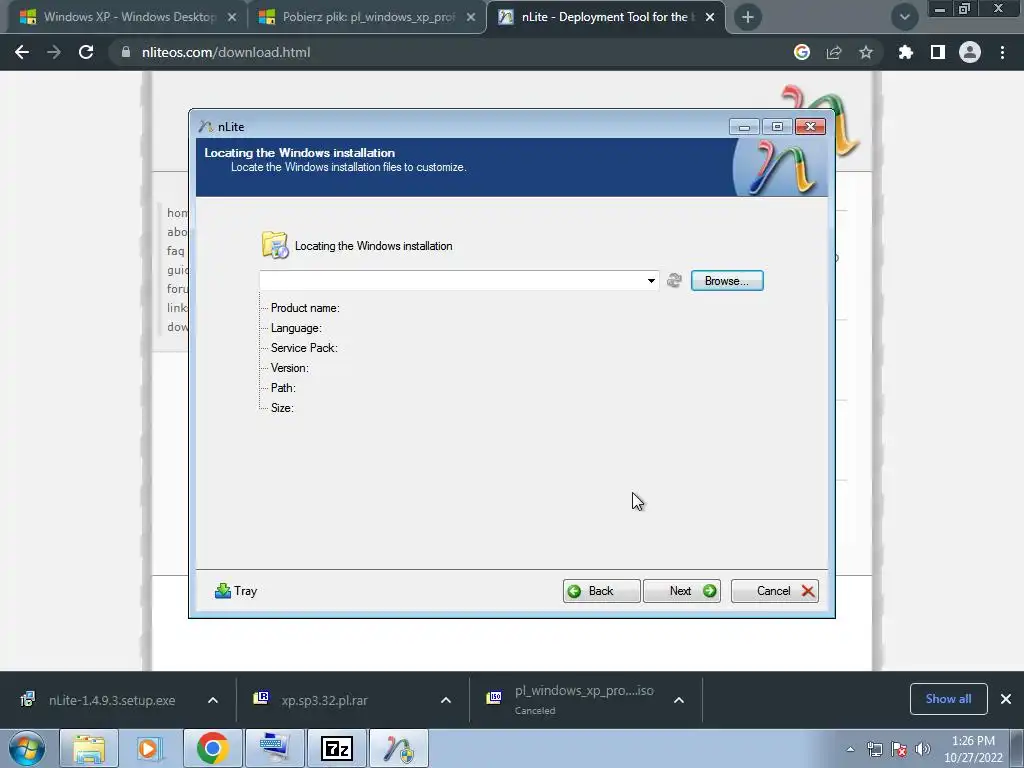Click the refresh icon beside the path dropdown
Screen dimensions: 1024x768
pyautogui.click(x=675, y=281)
